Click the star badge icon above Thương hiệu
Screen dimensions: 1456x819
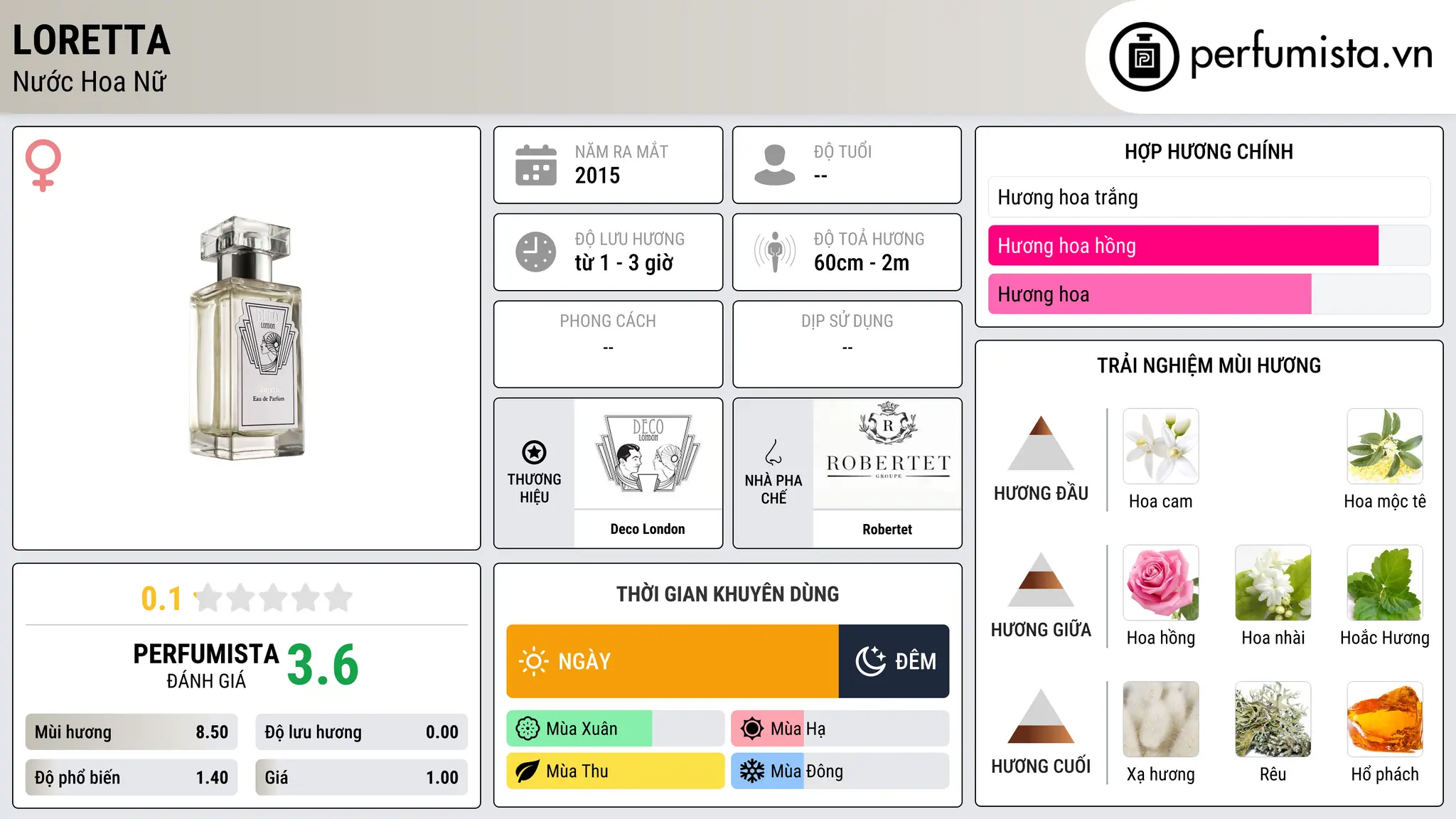[534, 452]
